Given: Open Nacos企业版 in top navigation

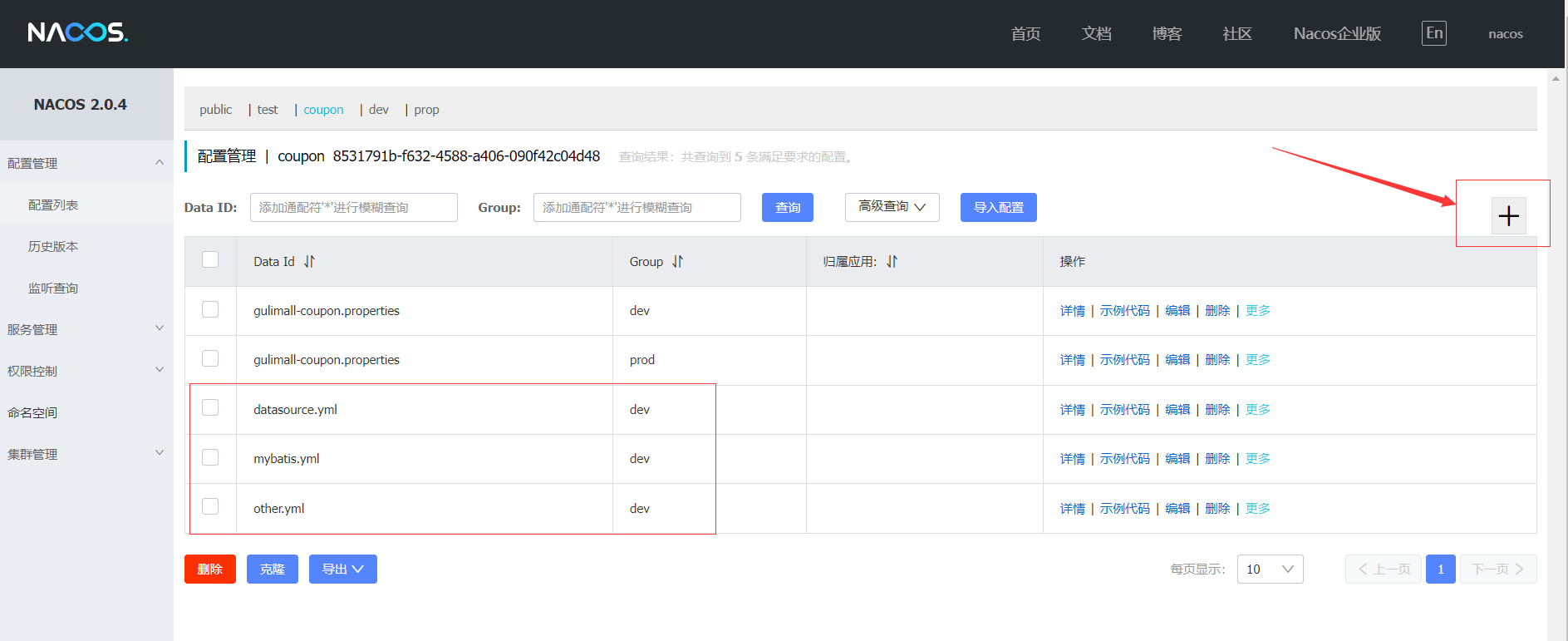Looking at the screenshot, I should coord(1337,33).
